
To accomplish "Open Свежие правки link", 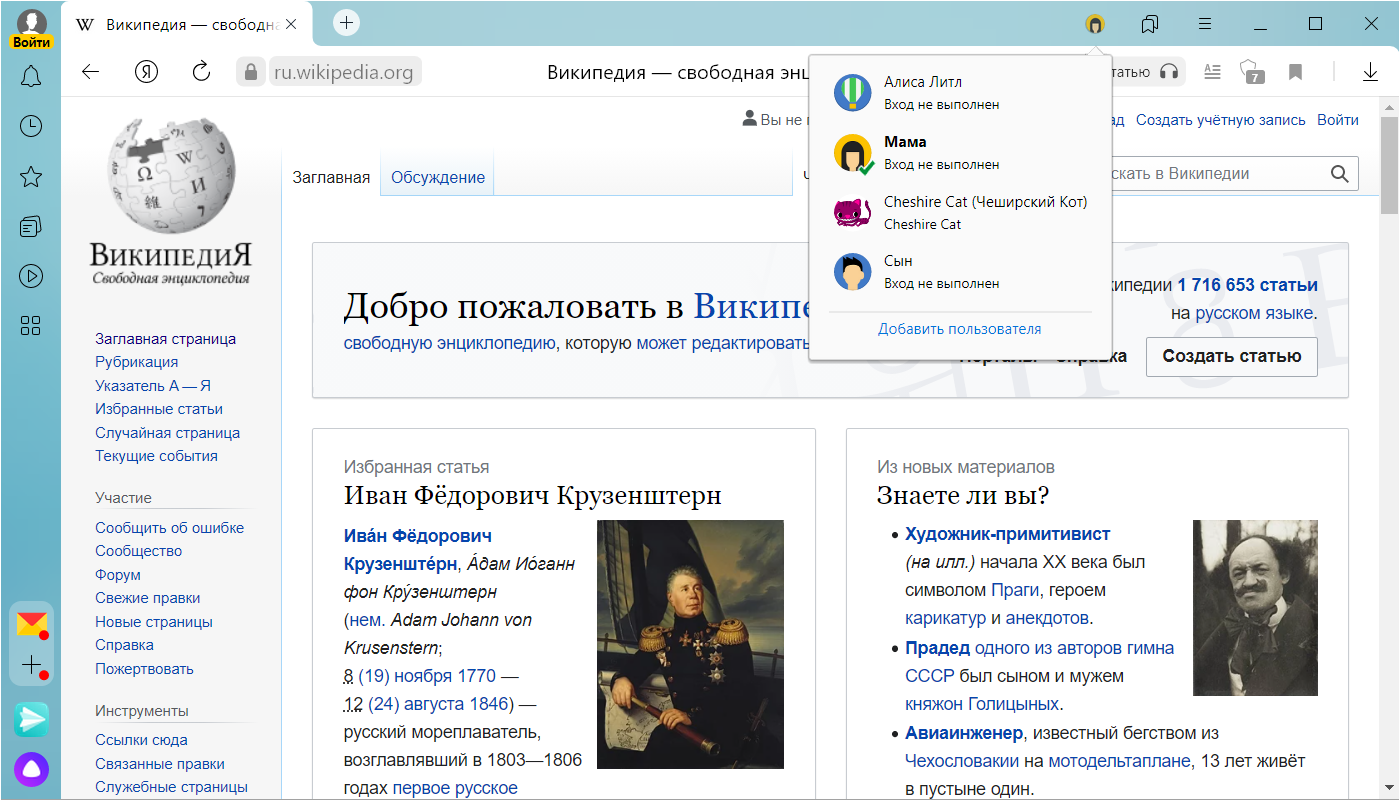I will point(148,598).
